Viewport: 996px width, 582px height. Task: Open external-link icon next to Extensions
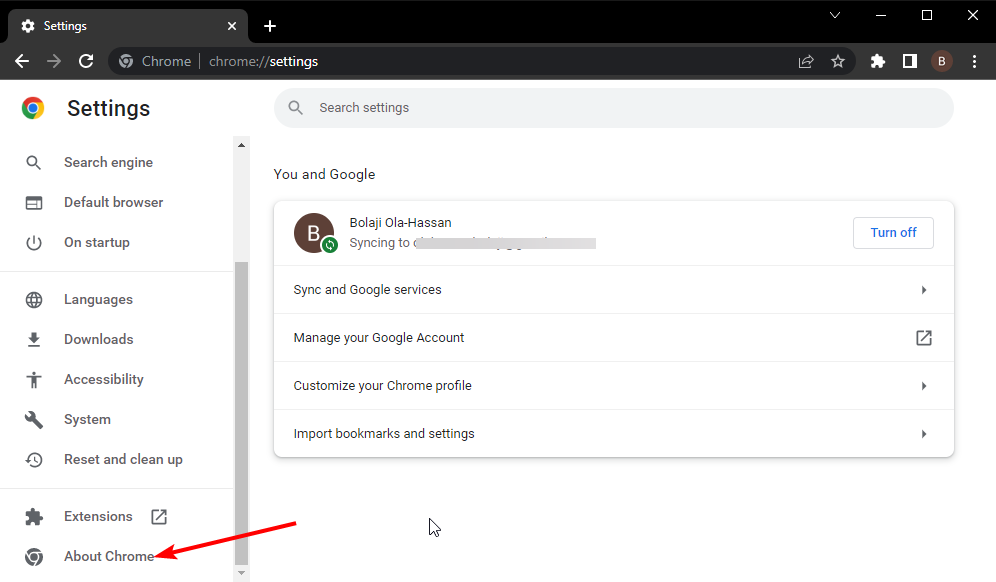[159, 517]
